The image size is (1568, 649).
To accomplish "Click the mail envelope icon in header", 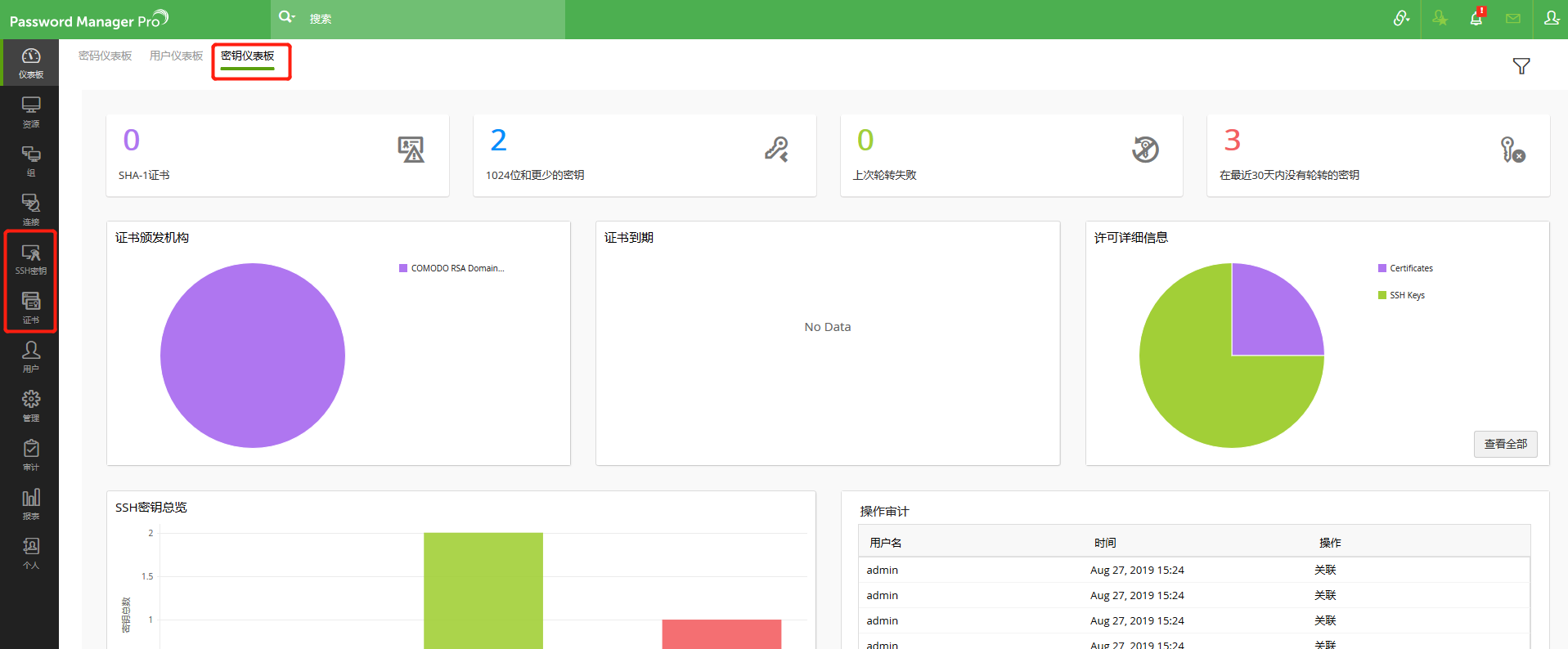I will click(1513, 18).
